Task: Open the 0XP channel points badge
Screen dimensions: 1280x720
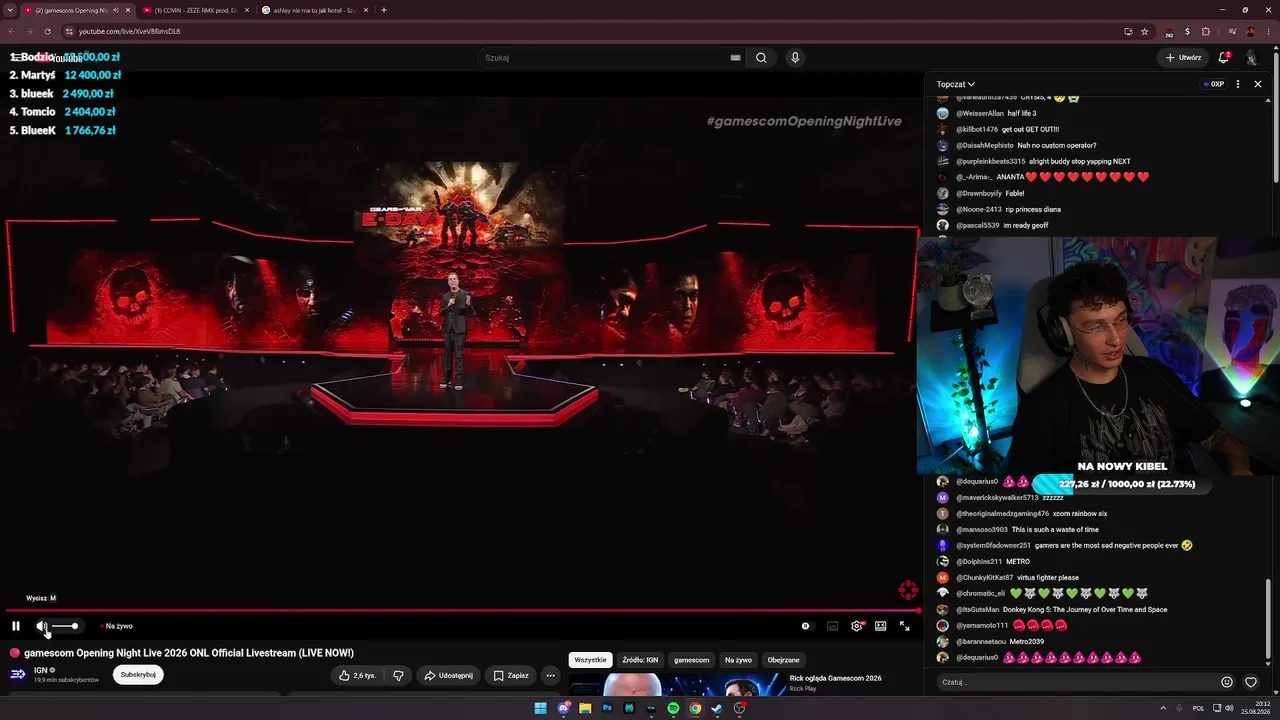Action: coord(1214,84)
